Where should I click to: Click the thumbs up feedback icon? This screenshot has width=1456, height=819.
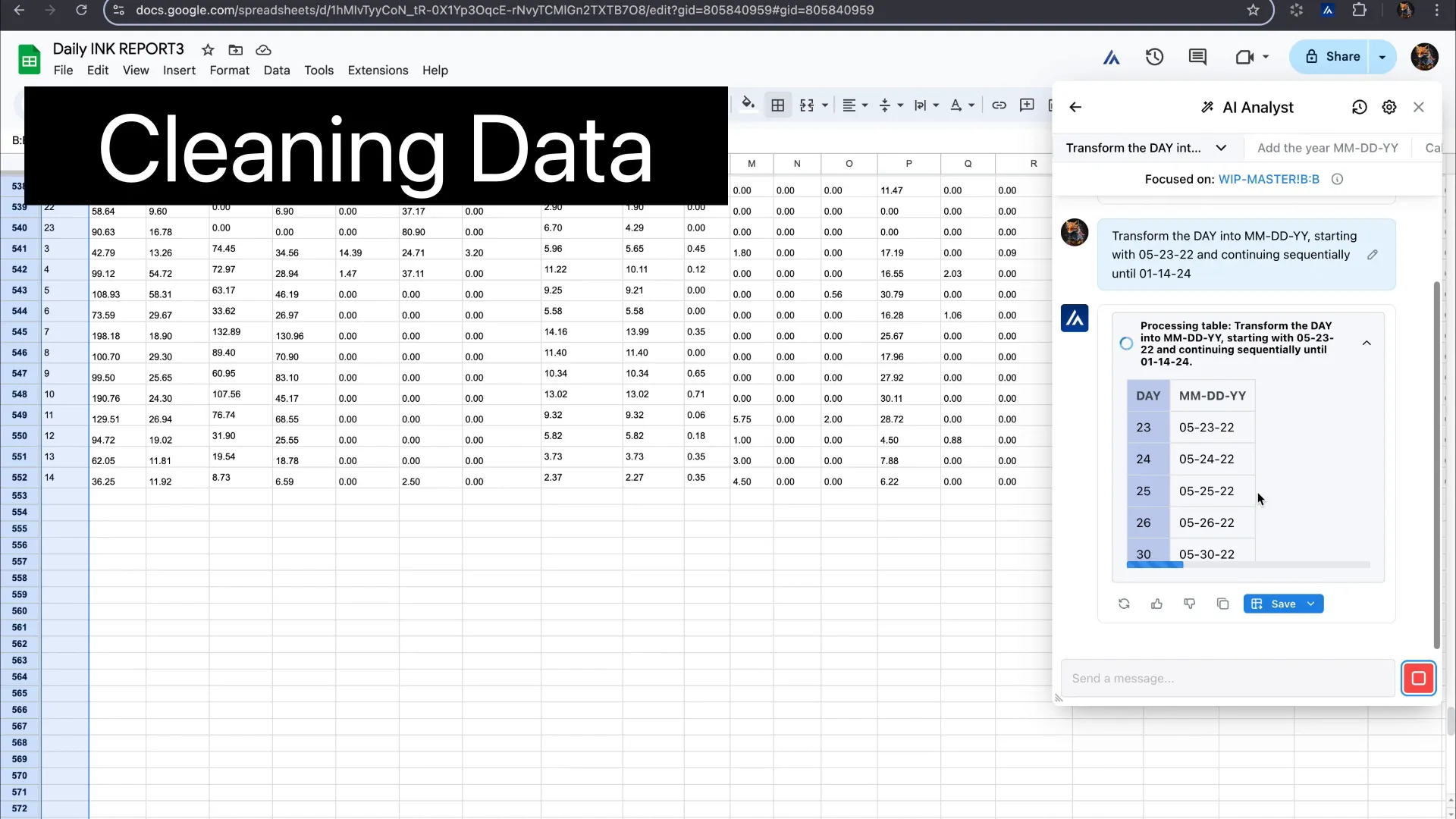pyautogui.click(x=1157, y=603)
